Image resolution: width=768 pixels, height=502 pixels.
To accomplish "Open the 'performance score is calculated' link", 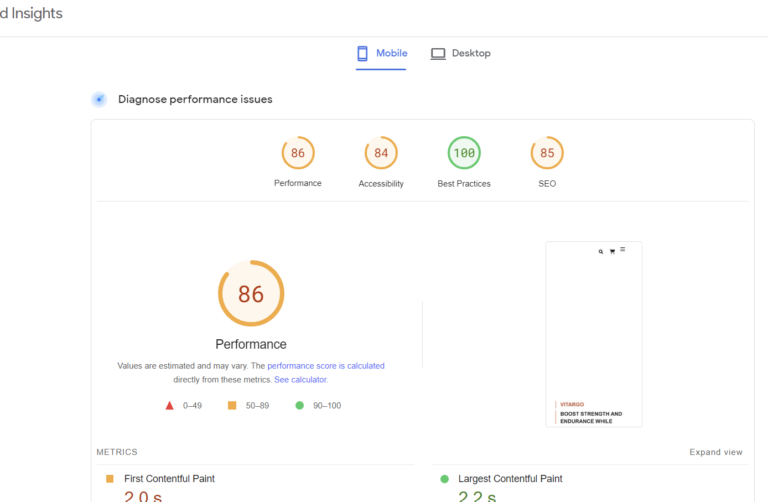I will (x=325, y=366).
